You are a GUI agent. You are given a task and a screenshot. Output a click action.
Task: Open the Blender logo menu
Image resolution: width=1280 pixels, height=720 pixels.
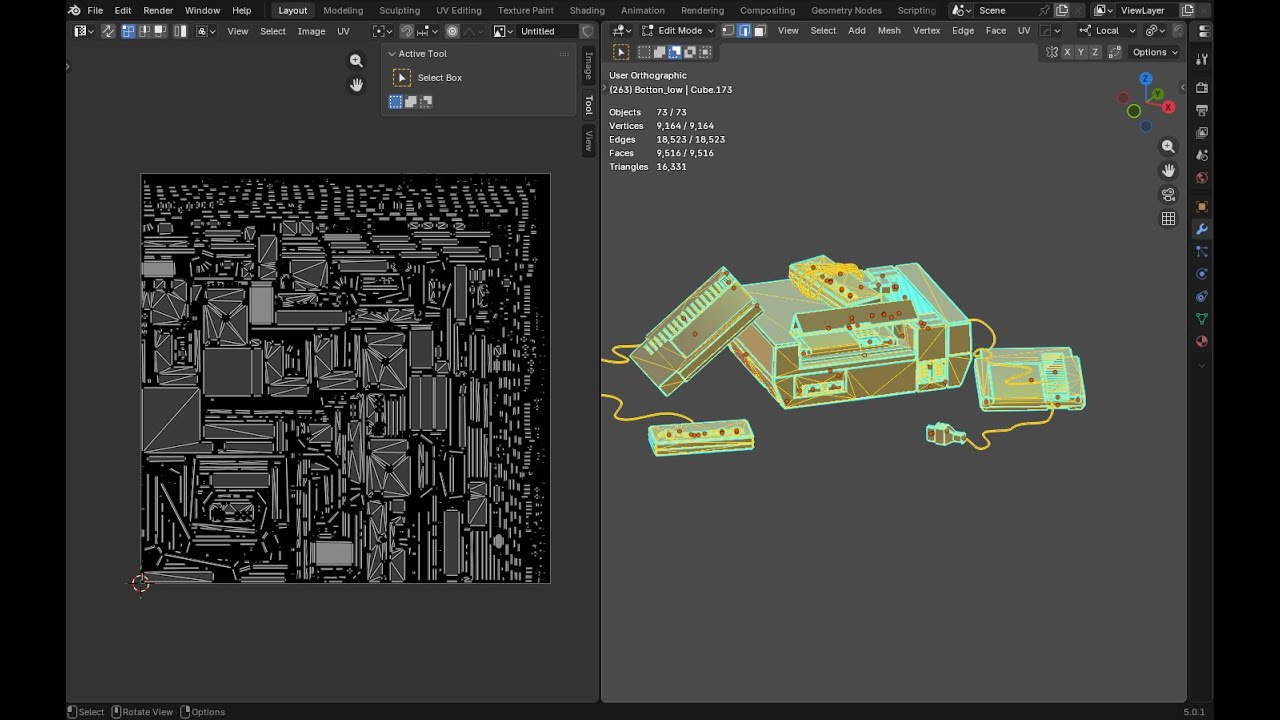pos(74,10)
